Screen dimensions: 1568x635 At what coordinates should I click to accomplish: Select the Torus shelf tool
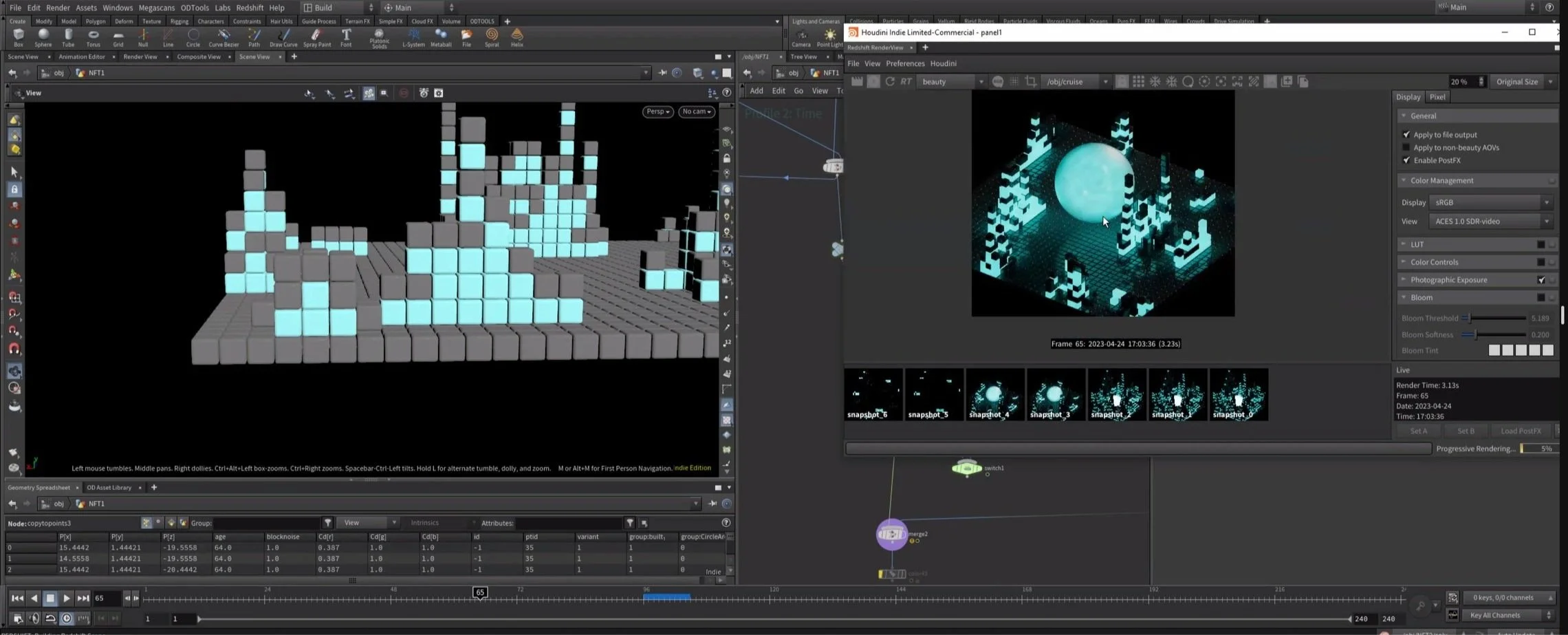coord(93,37)
